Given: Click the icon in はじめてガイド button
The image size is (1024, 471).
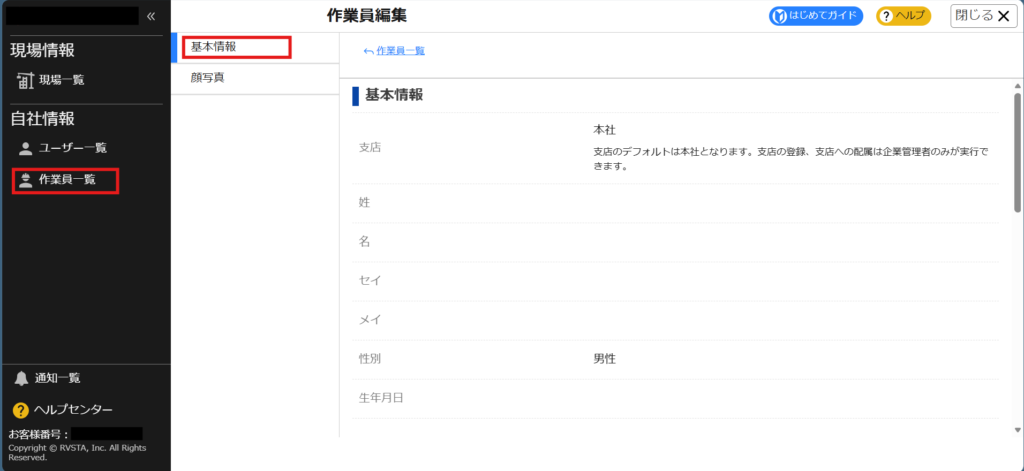Looking at the screenshot, I should tap(779, 16).
